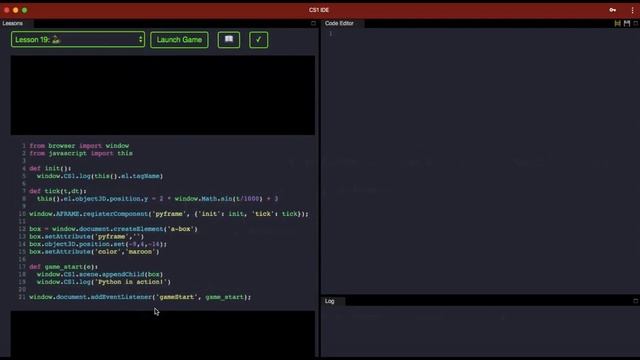
Task: Maximize the Lessons panel
Action: click(313, 23)
